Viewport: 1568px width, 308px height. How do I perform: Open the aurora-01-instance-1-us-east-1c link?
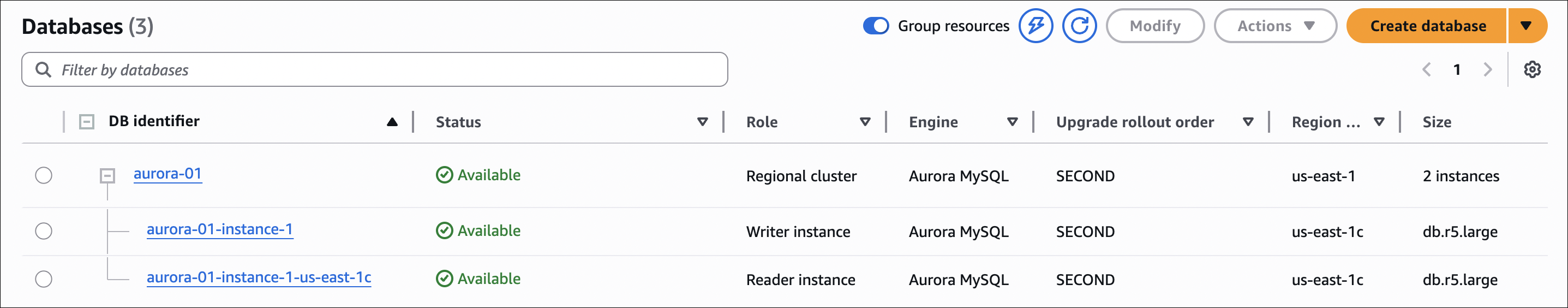pos(259,277)
